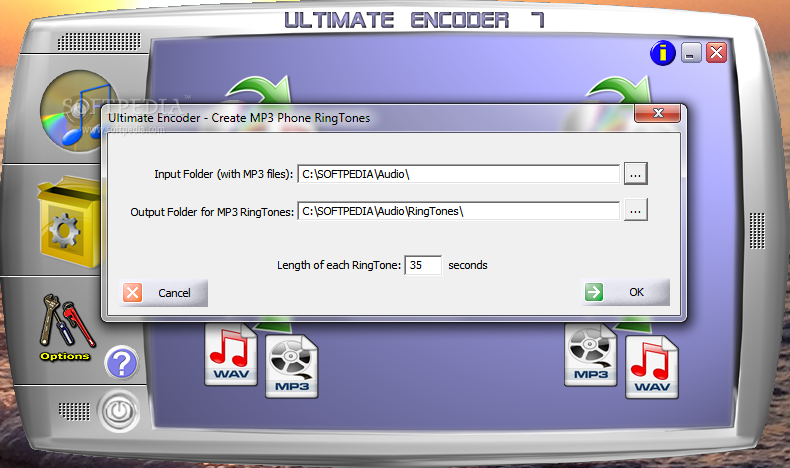Open the yellow settings box icon

[70, 222]
